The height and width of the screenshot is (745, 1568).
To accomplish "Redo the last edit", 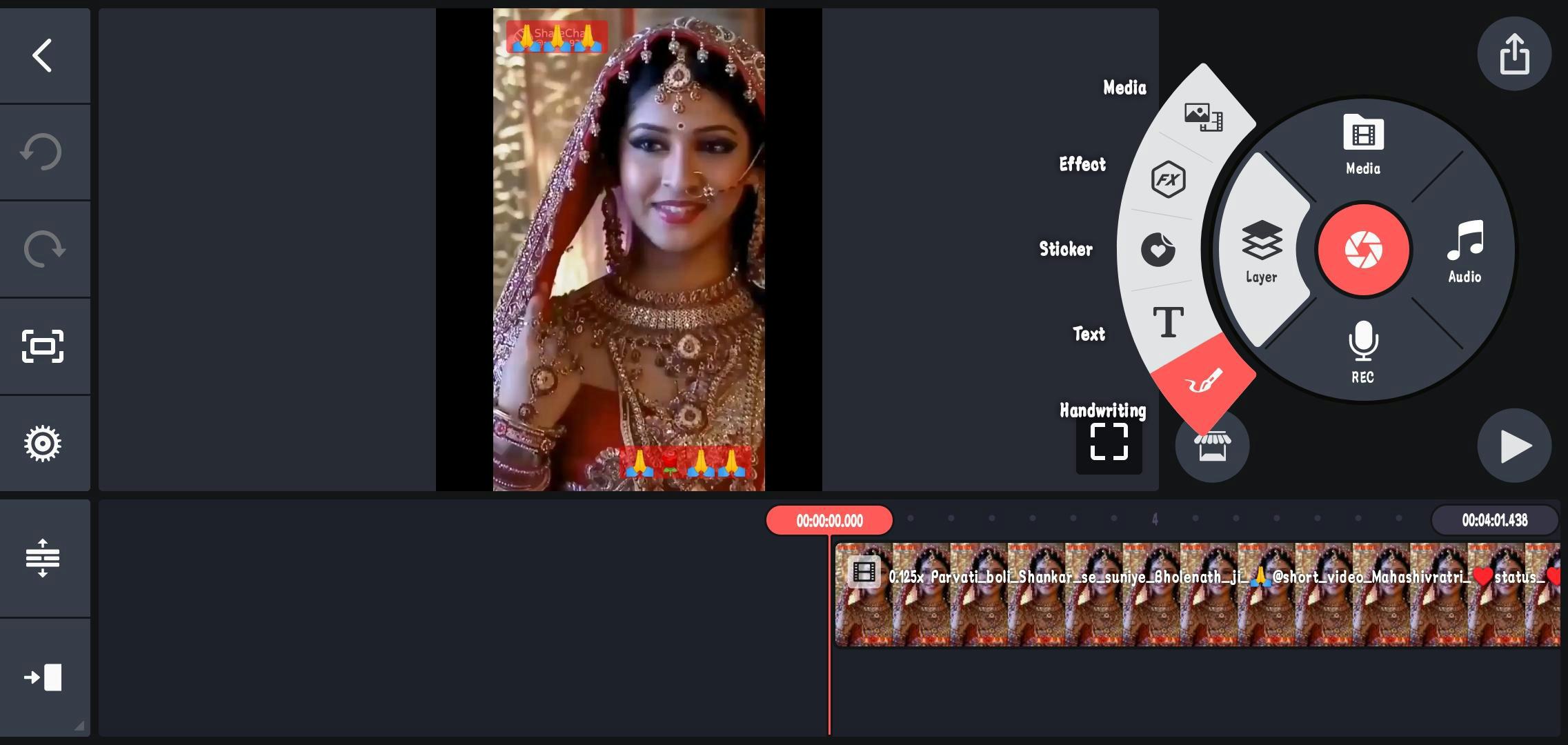I will [44, 248].
